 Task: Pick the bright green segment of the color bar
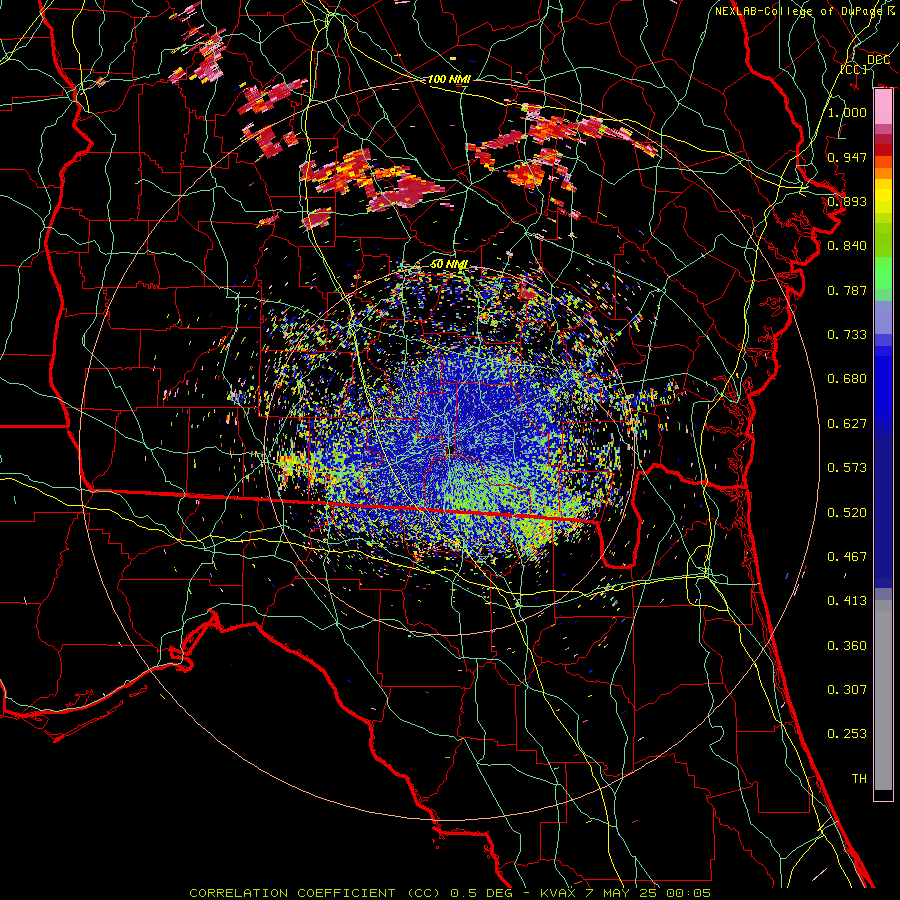[x=883, y=272]
